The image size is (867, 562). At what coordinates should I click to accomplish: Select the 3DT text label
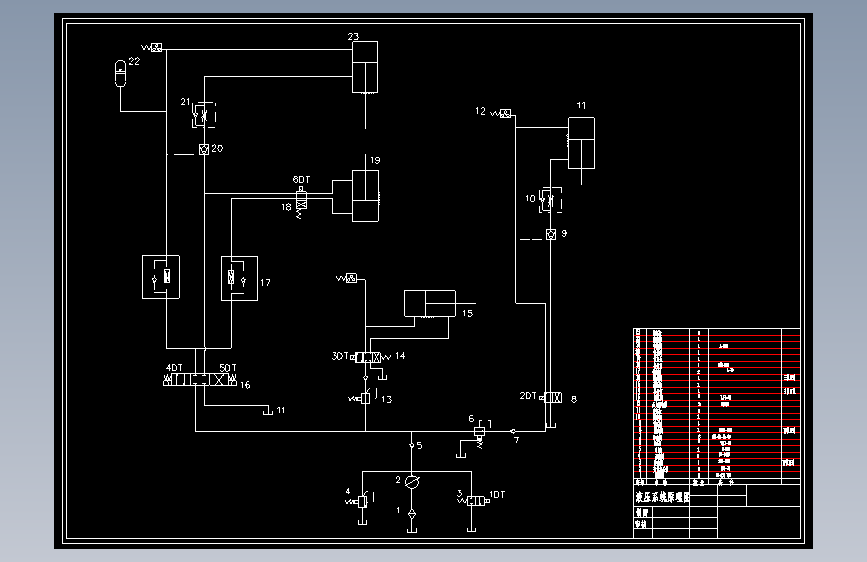(340, 356)
